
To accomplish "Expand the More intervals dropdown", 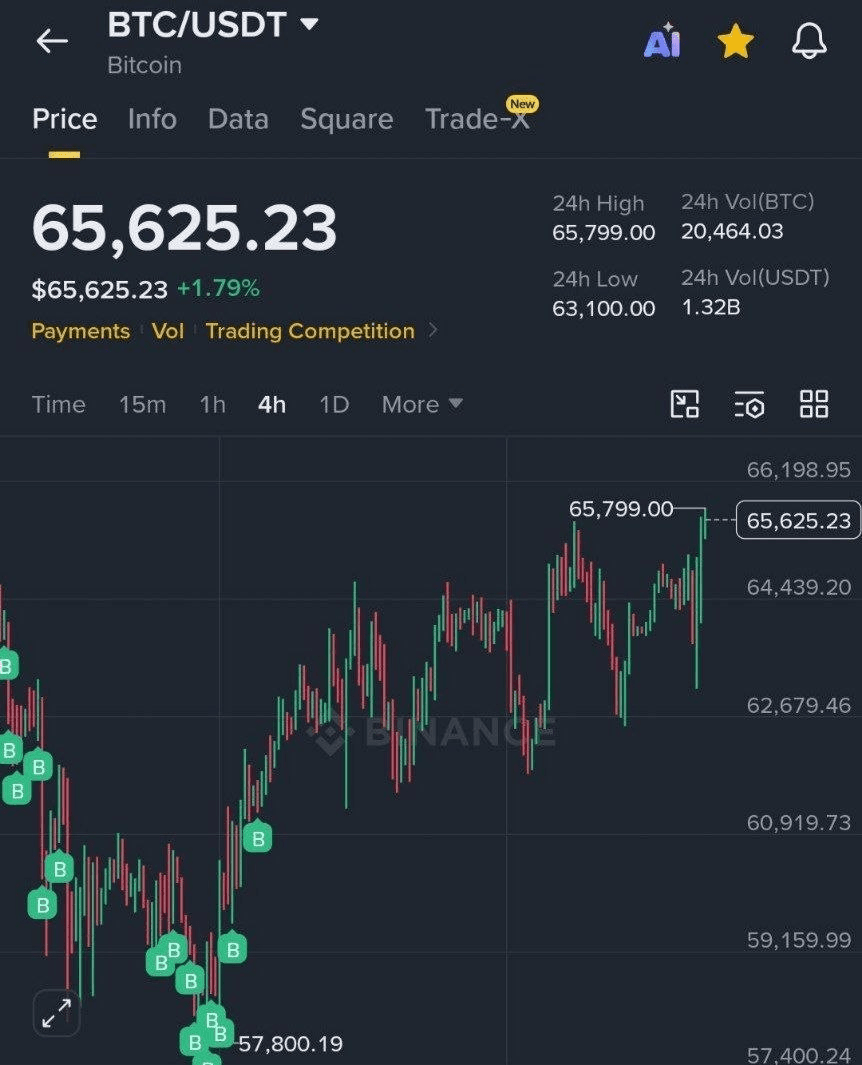I will 422,405.
